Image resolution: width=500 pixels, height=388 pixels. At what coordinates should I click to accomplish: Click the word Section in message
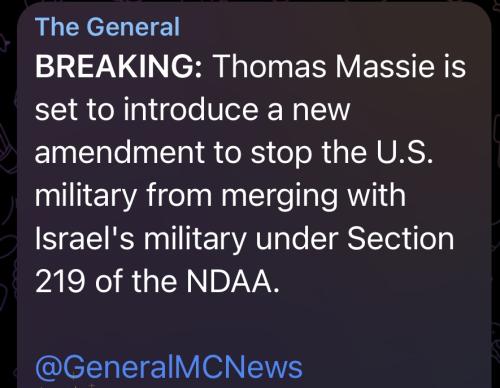[x=400, y=239]
